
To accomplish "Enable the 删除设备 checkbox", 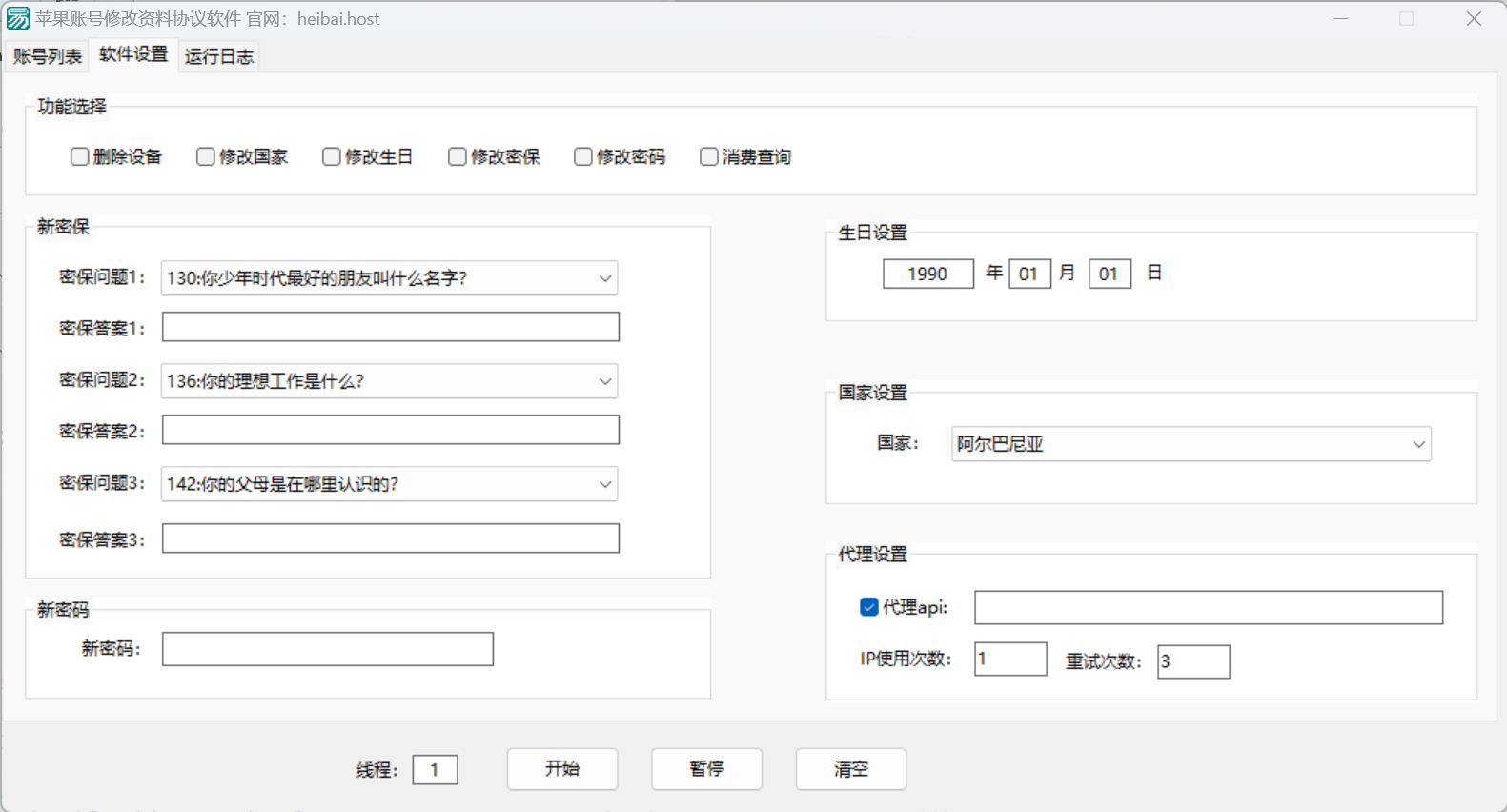I will pyautogui.click(x=80, y=156).
